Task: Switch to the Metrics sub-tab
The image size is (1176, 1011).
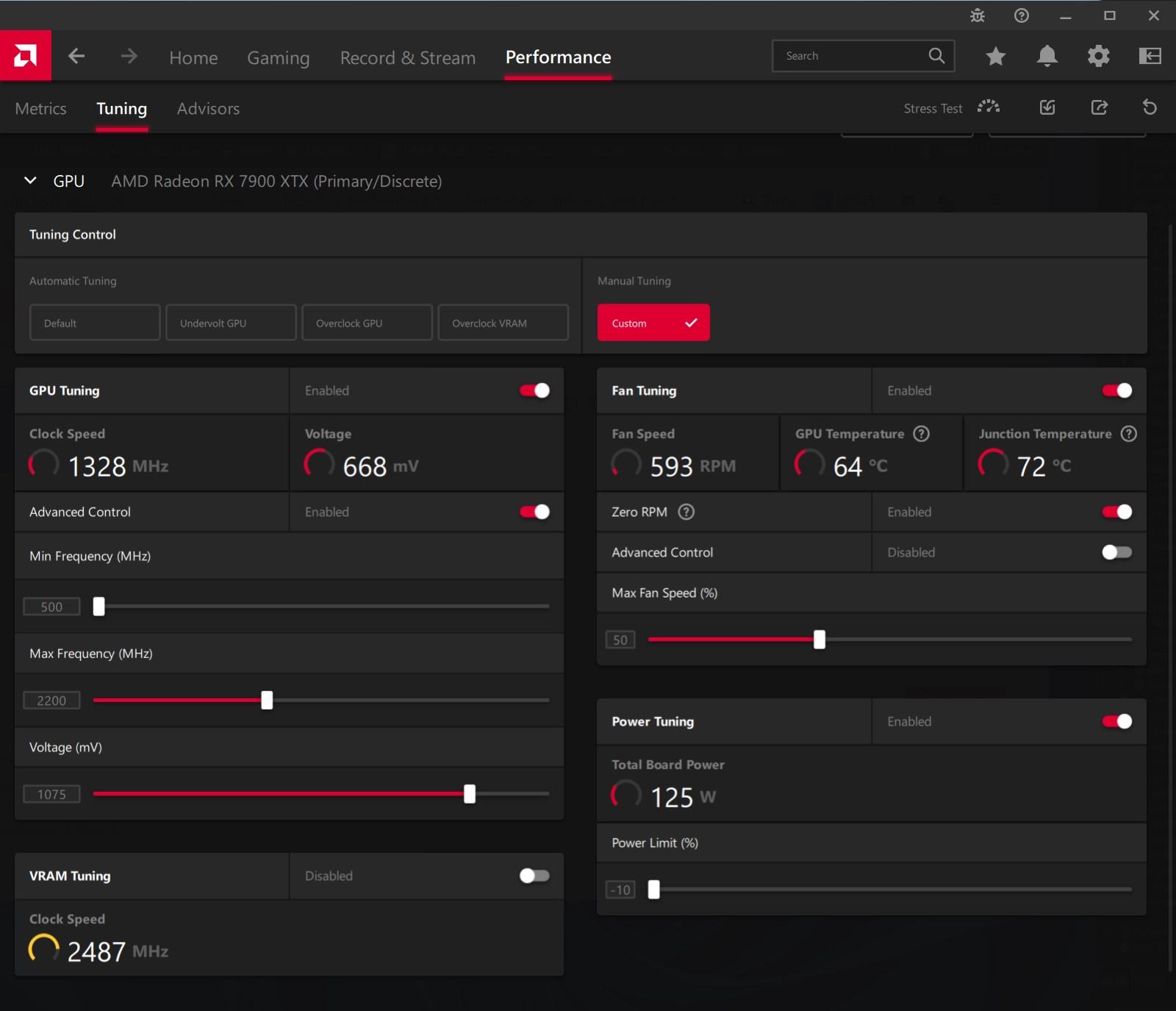Action: (x=40, y=108)
